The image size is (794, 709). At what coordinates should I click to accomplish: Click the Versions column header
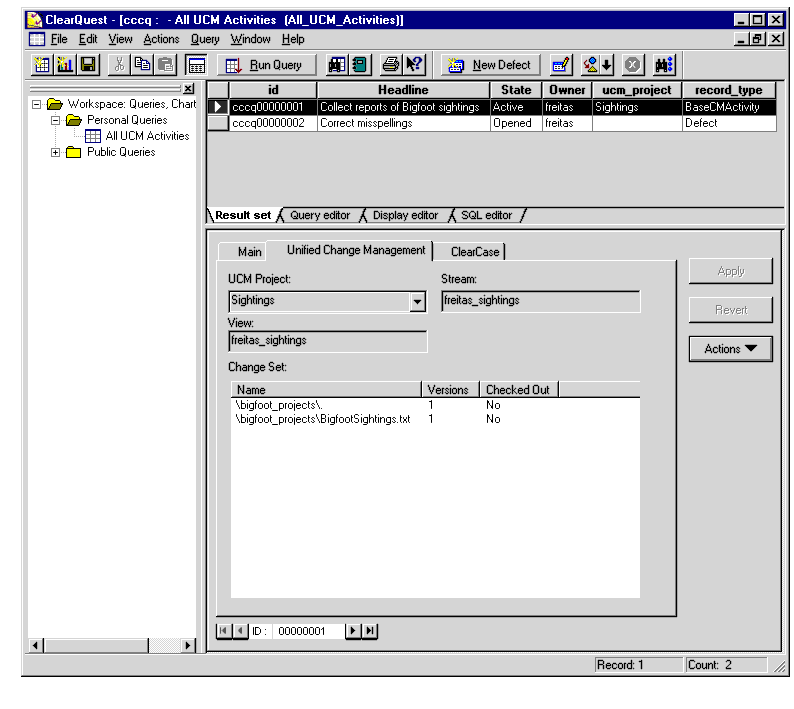tap(450, 389)
